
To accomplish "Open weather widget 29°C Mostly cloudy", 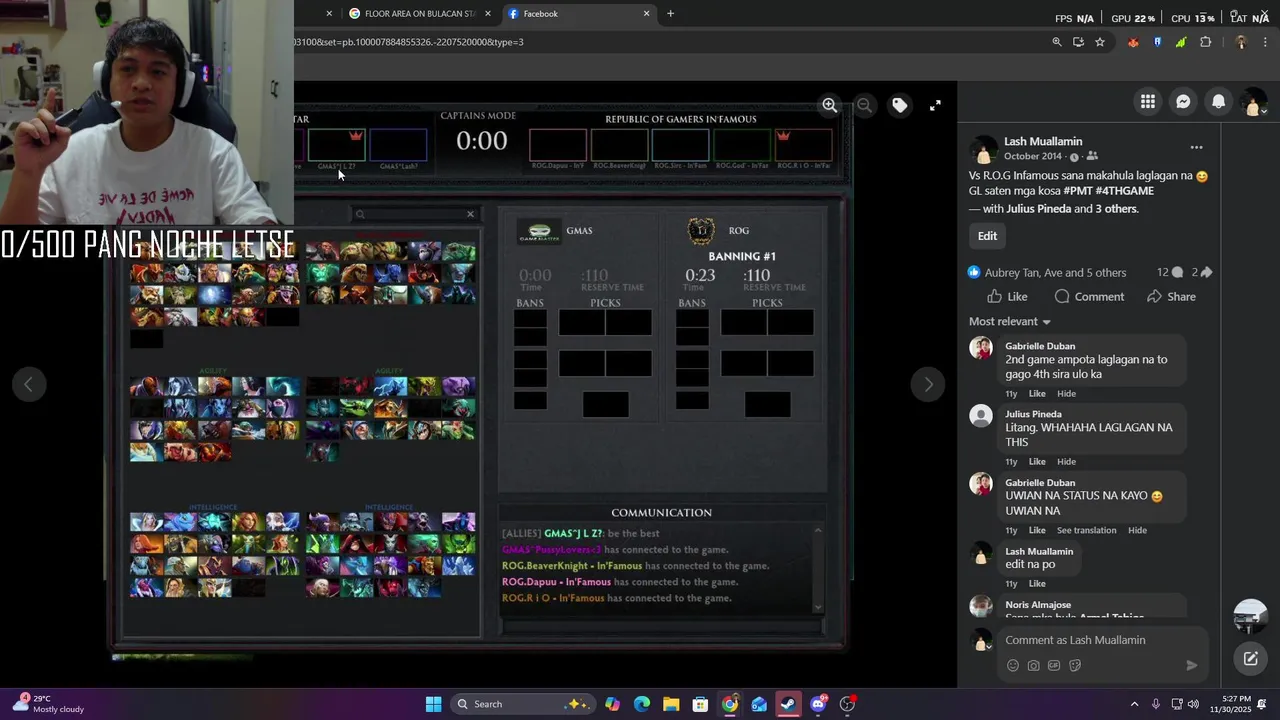I will (x=48, y=704).
